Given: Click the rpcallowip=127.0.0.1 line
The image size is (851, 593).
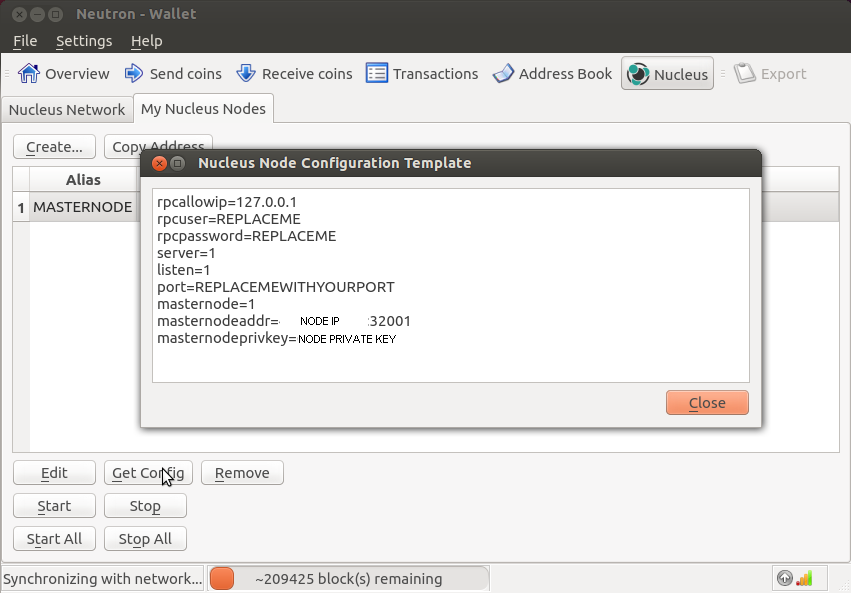Looking at the screenshot, I should click(x=227, y=202).
